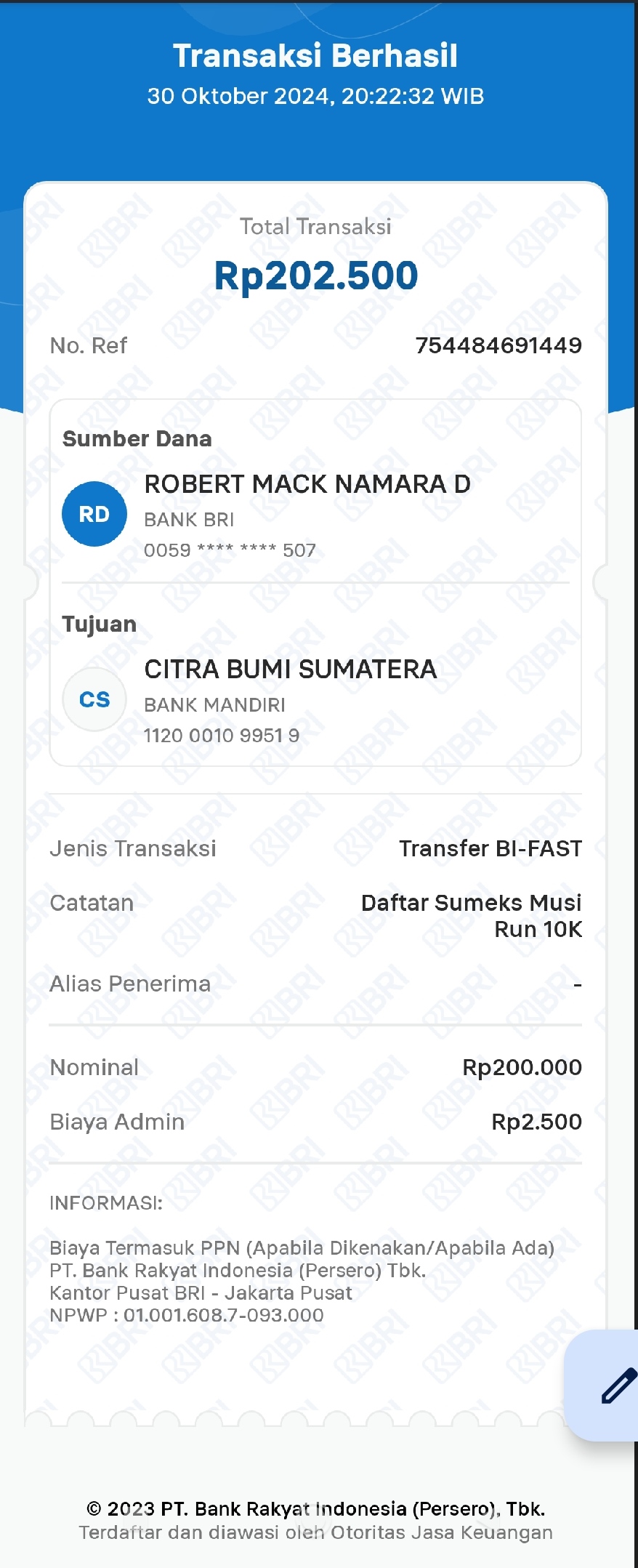Image resolution: width=638 pixels, height=1568 pixels.
Task: Tap the recipient name CITRA BUMI SUMATERA
Action: click(x=291, y=670)
